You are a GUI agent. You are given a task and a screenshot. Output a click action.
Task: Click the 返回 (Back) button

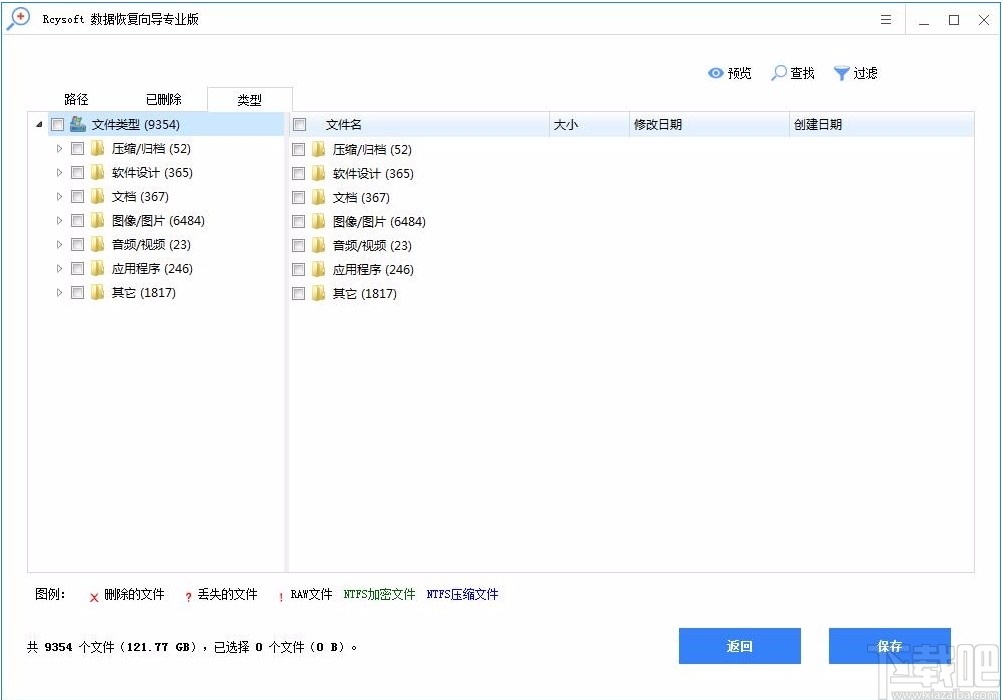pyautogui.click(x=739, y=646)
